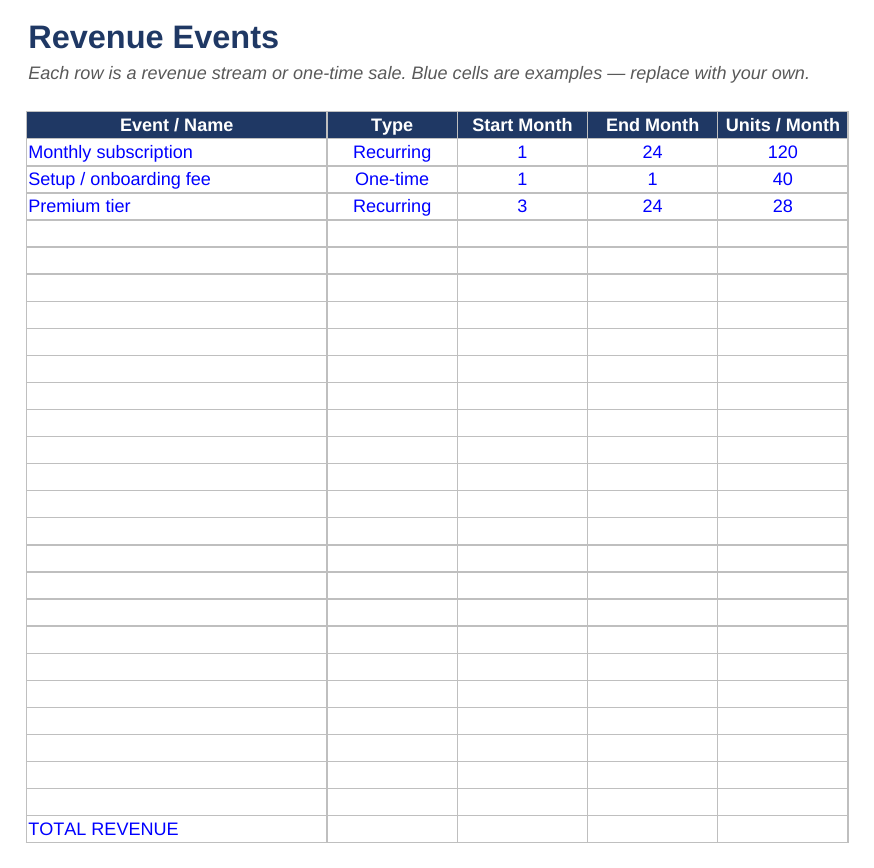Select the Setup / onboarding fee cell

177,180
